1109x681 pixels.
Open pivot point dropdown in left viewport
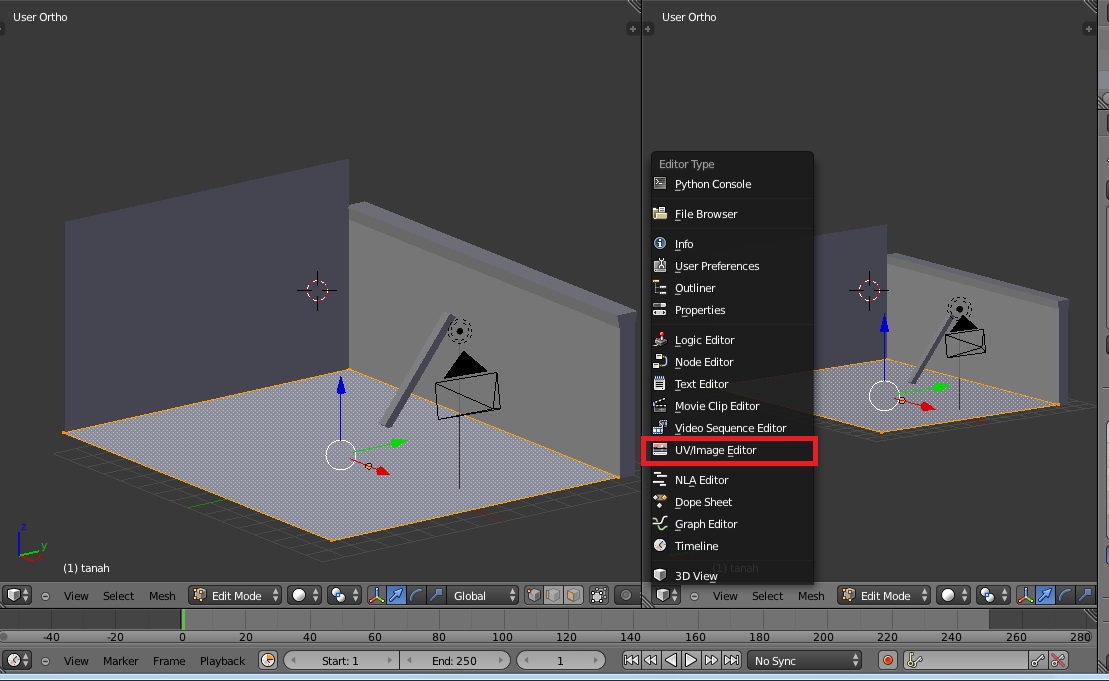point(344,595)
